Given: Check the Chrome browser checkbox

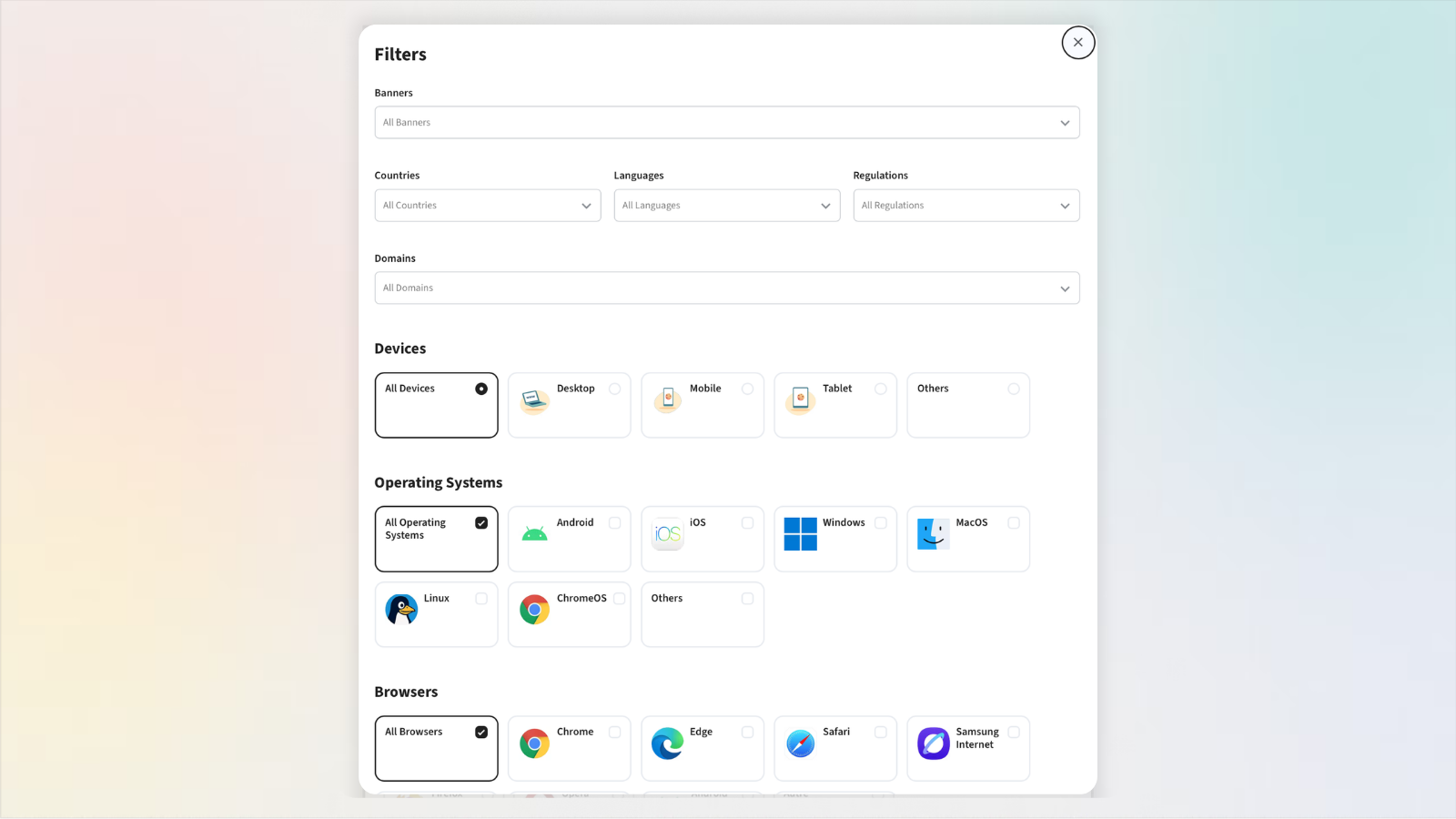Looking at the screenshot, I should (615, 733).
